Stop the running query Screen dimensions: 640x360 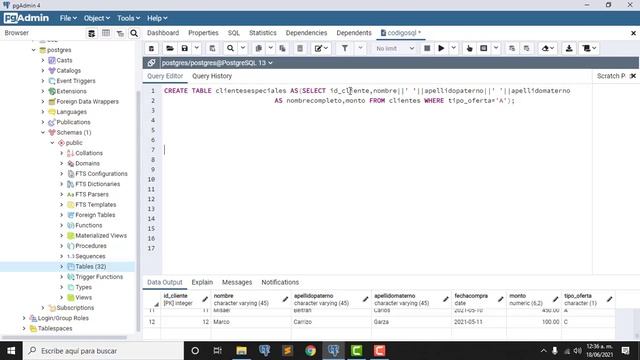[427, 49]
